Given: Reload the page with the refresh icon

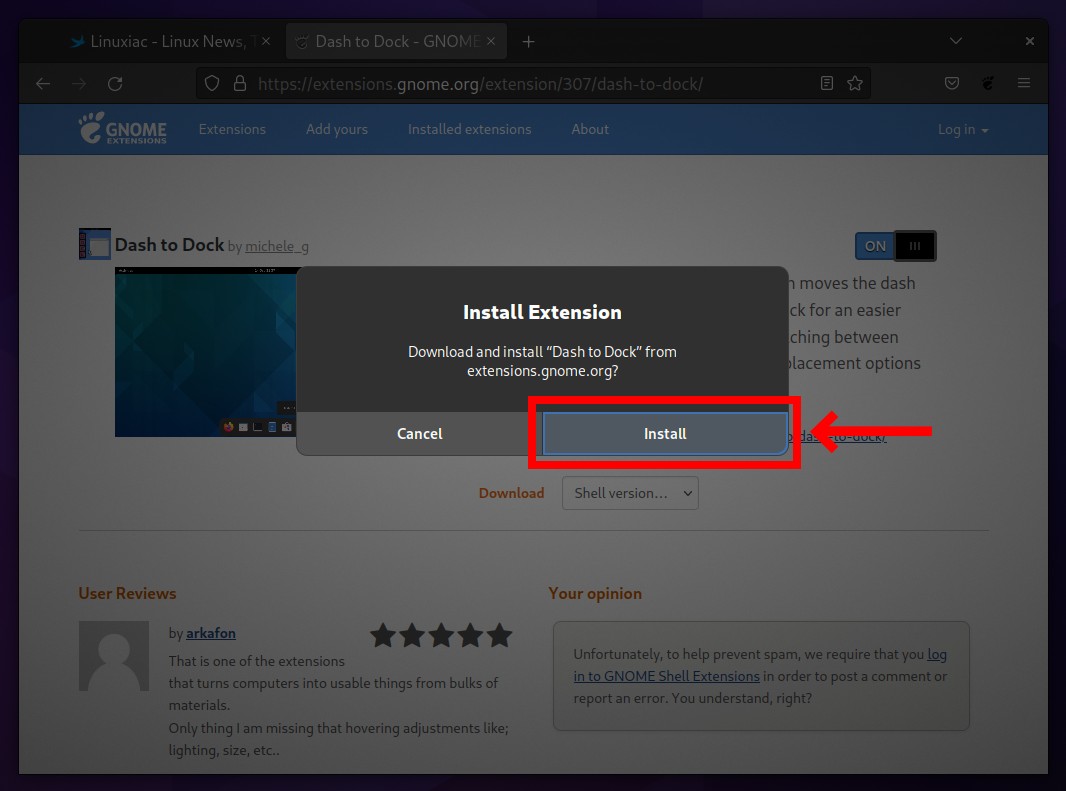Looking at the screenshot, I should tap(116, 84).
